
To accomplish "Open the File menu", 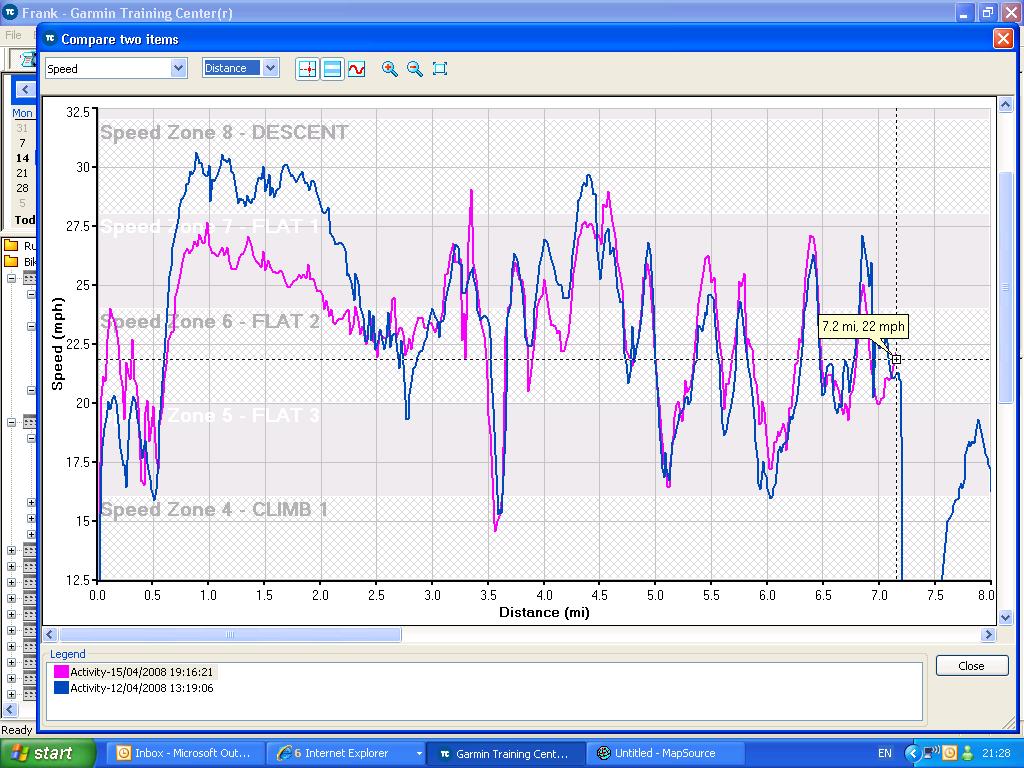I will click(x=13, y=35).
